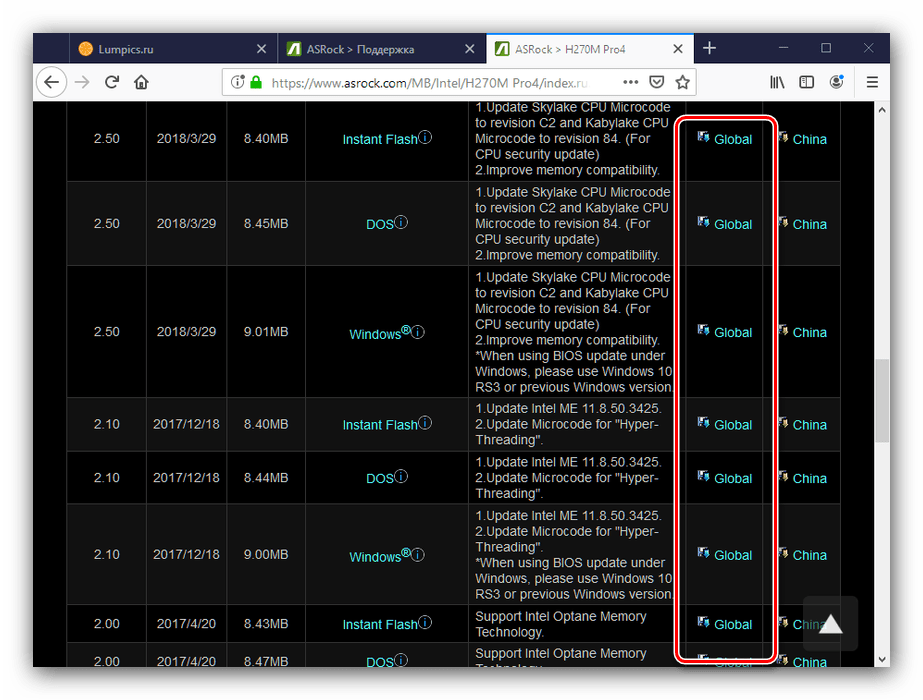The image size is (923, 700).
Task: Close the Lumpics.ru tab
Action: coord(262,49)
